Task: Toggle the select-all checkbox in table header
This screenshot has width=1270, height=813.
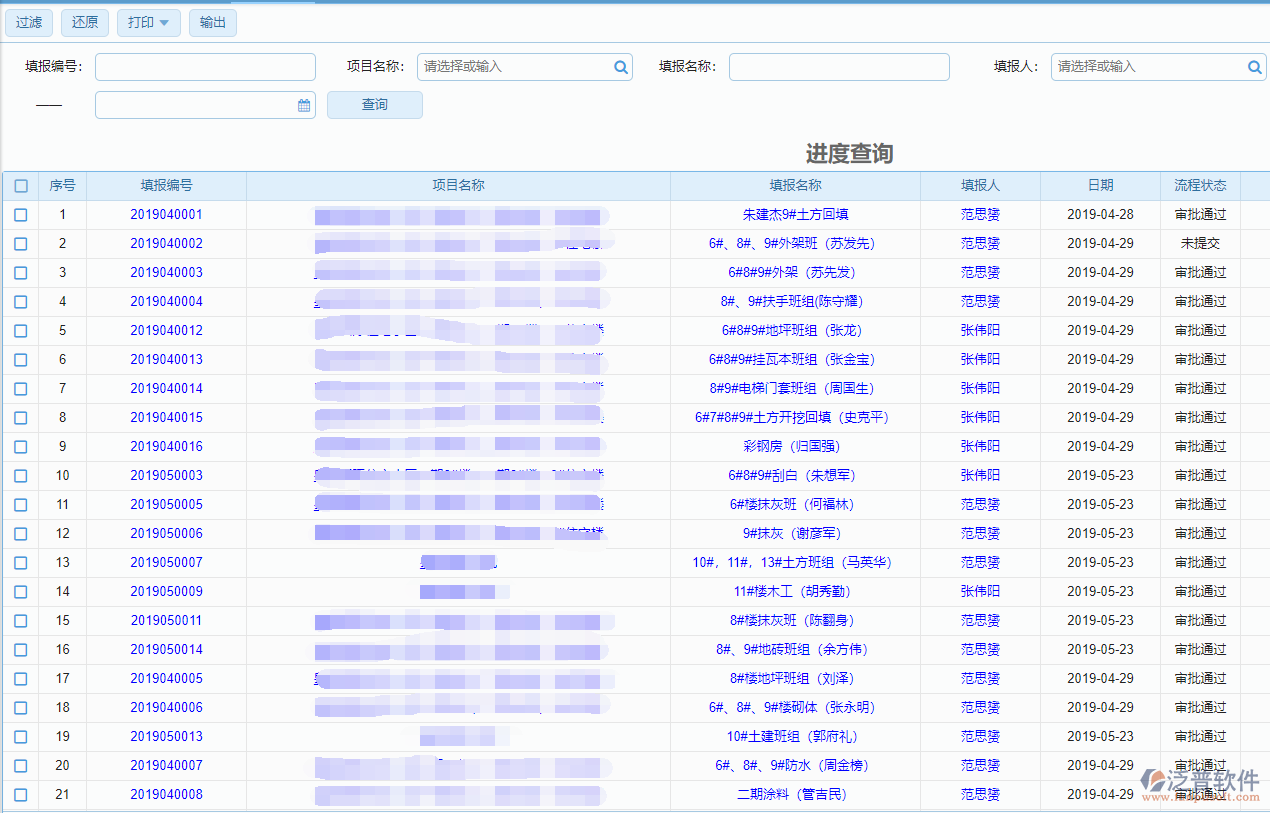Action: coord(21,186)
